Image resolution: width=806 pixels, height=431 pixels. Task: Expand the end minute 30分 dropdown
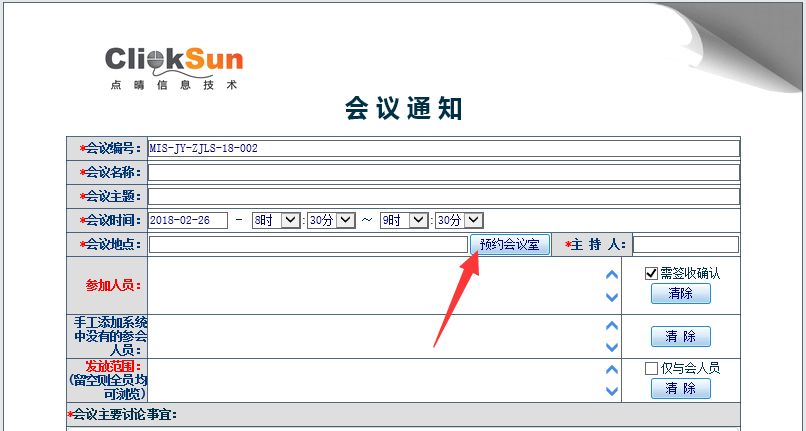click(460, 220)
